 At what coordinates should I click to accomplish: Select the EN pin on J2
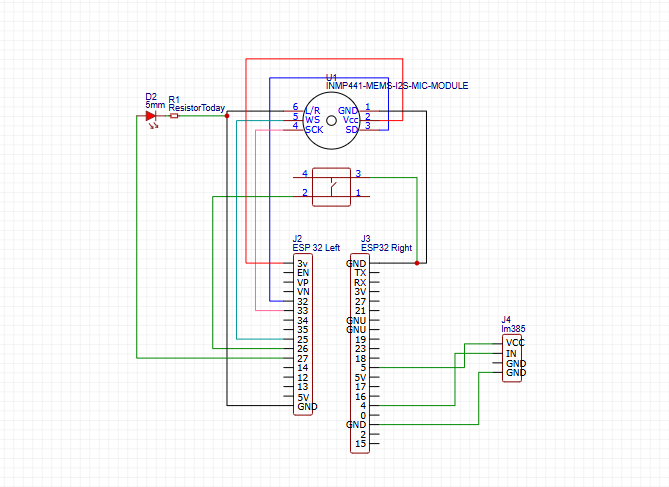(x=303, y=273)
